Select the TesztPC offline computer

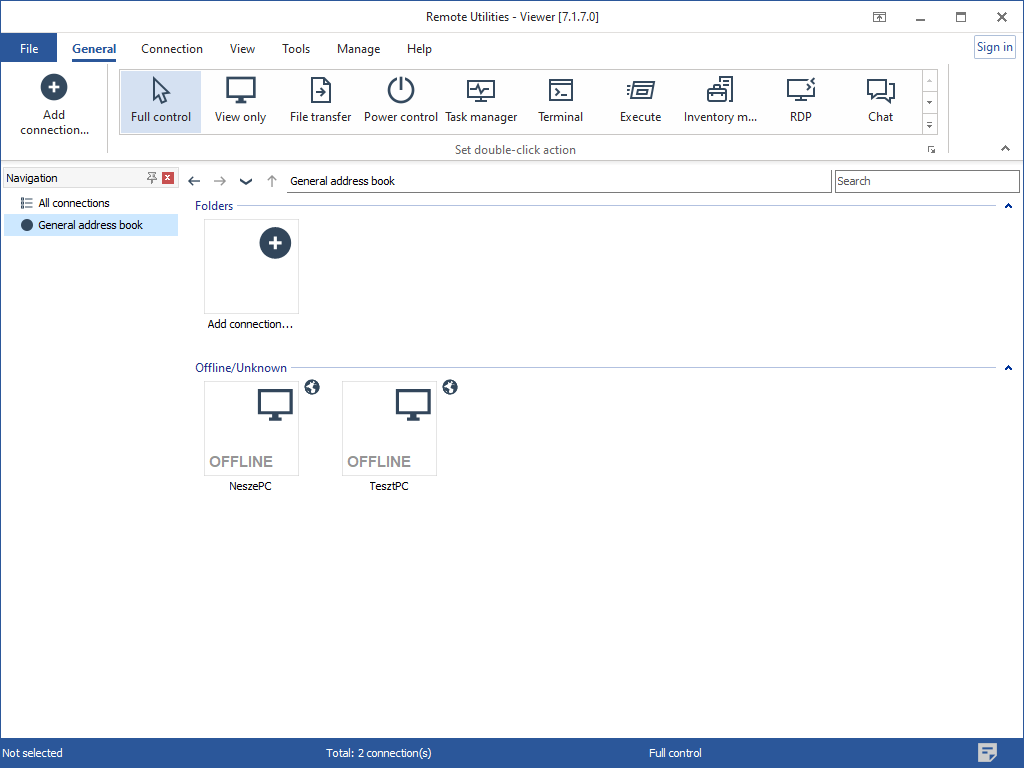tap(389, 436)
